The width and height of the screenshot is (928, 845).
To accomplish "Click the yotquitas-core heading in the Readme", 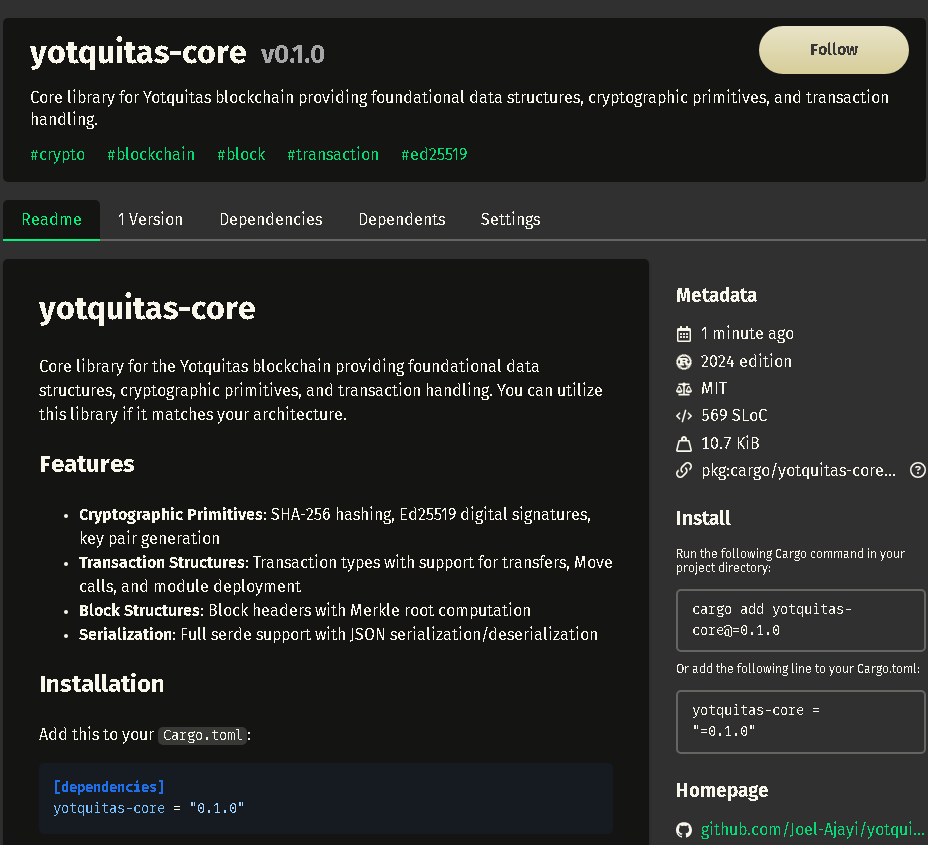I will (147, 308).
